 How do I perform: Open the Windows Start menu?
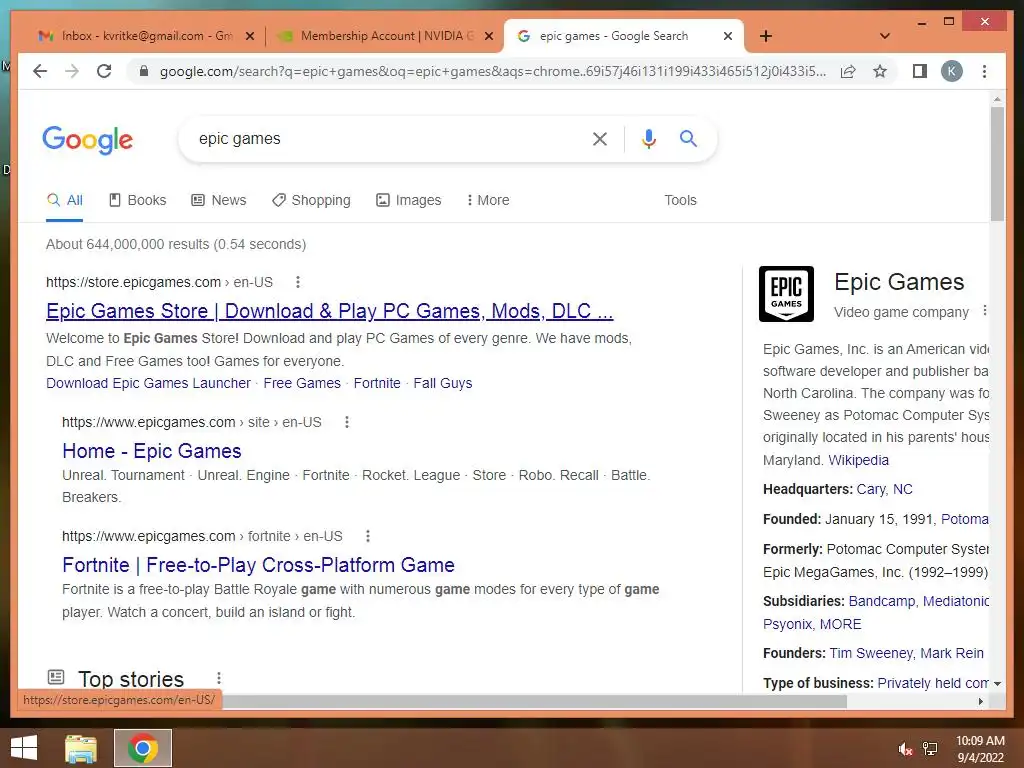24,748
